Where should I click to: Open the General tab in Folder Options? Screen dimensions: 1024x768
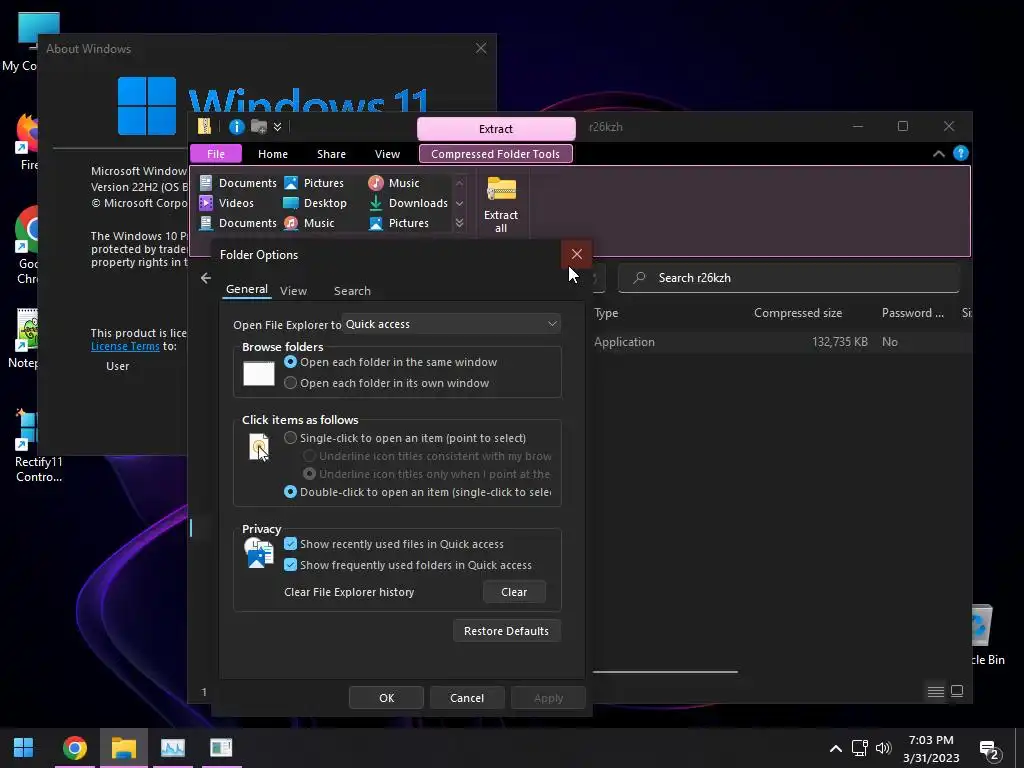coord(247,289)
